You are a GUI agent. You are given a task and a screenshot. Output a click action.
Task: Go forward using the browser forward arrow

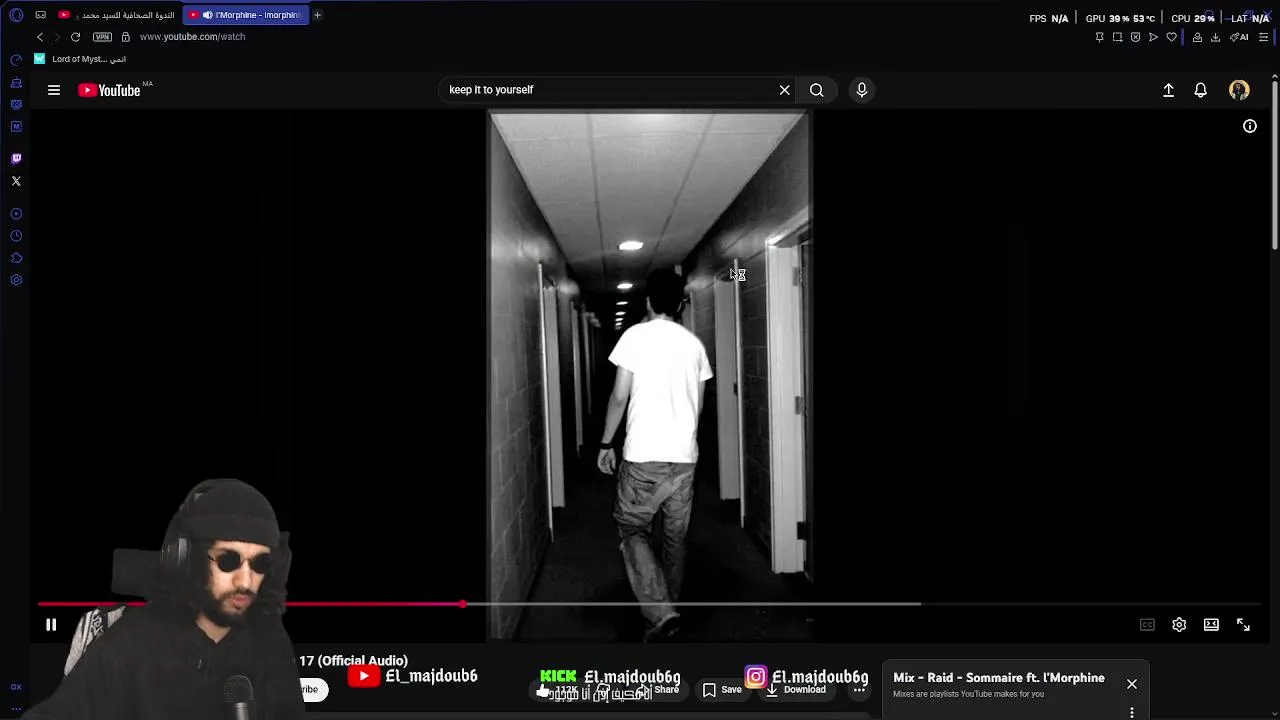coord(57,37)
